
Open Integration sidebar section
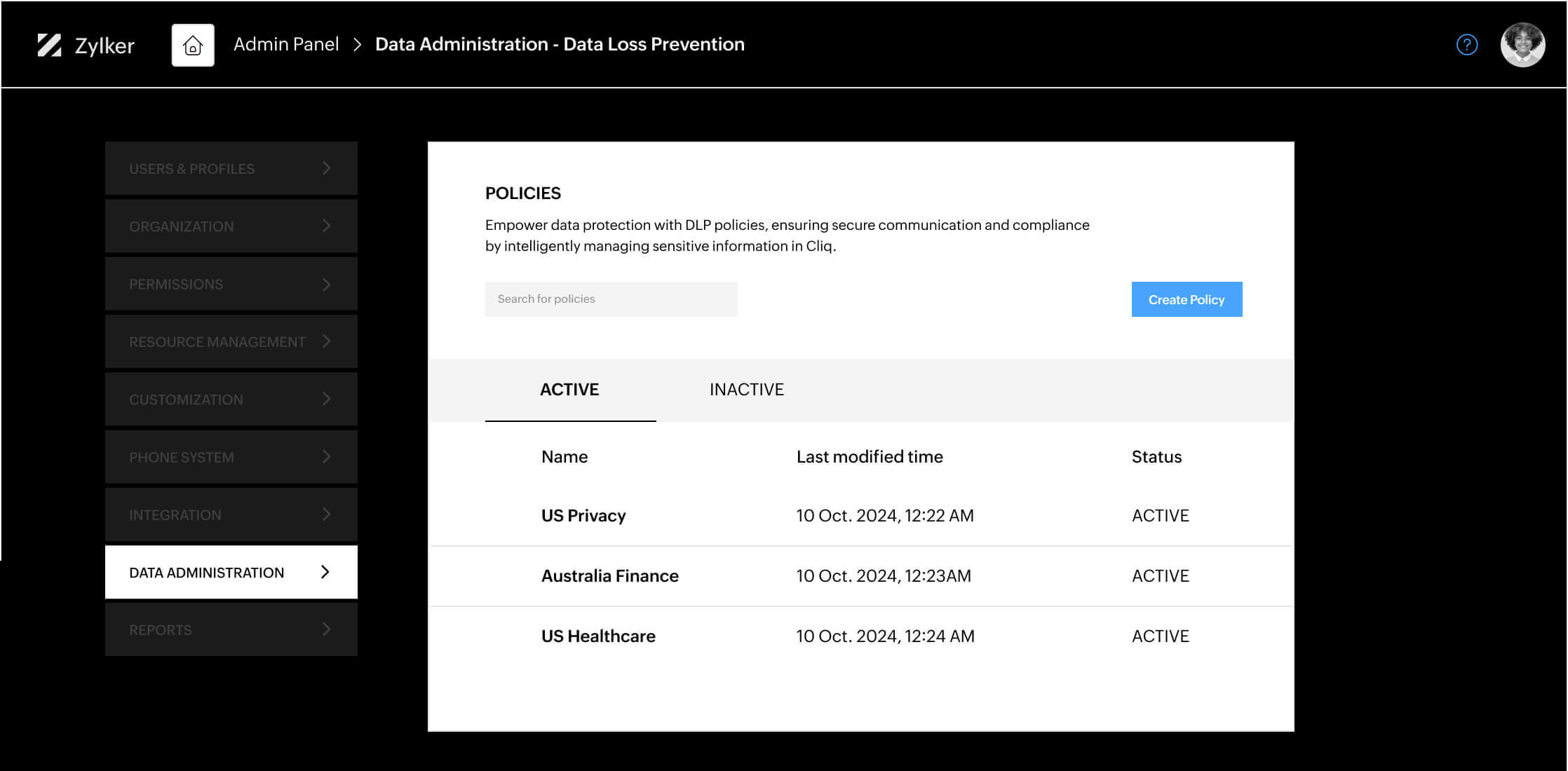(x=231, y=514)
